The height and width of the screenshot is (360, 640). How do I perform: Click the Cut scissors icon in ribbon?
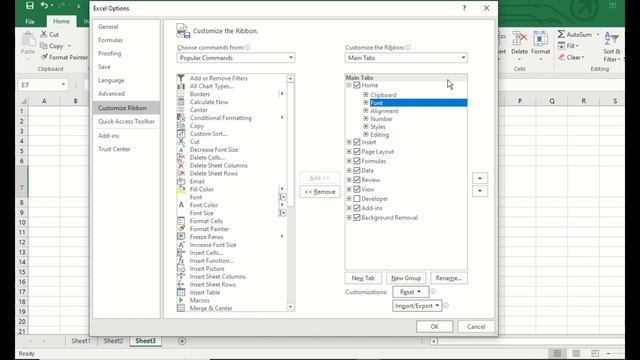44,34
